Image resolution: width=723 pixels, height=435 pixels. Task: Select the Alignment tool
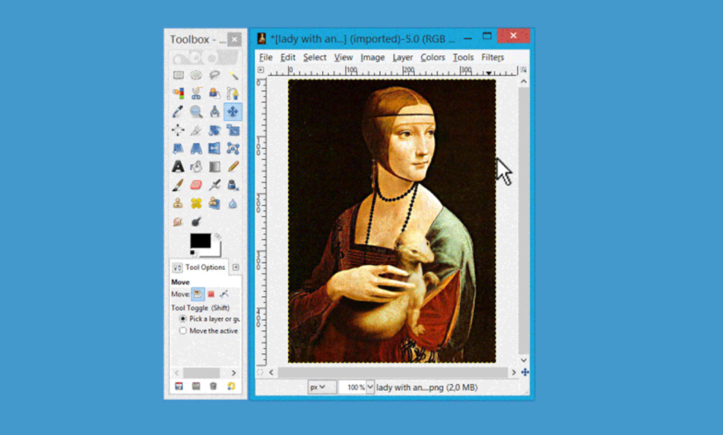(178, 130)
